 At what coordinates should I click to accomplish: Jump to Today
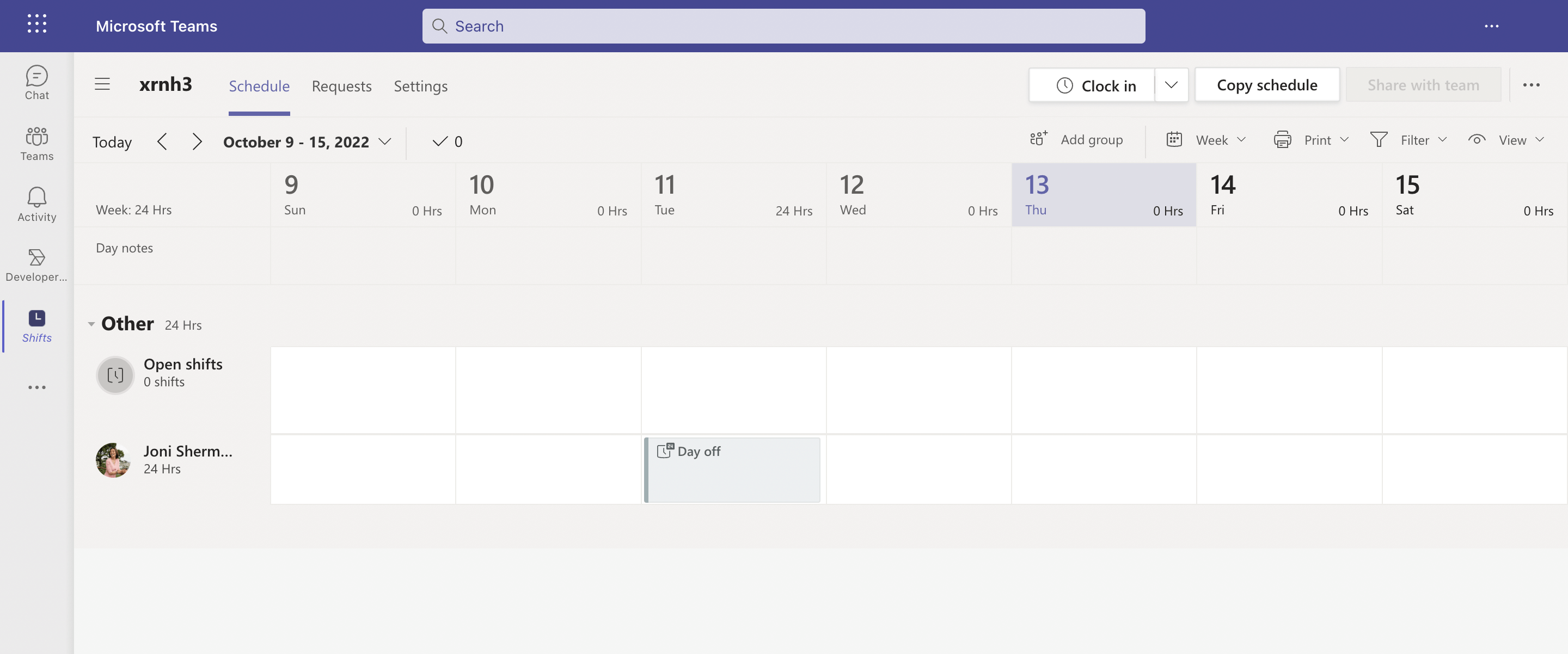(112, 142)
